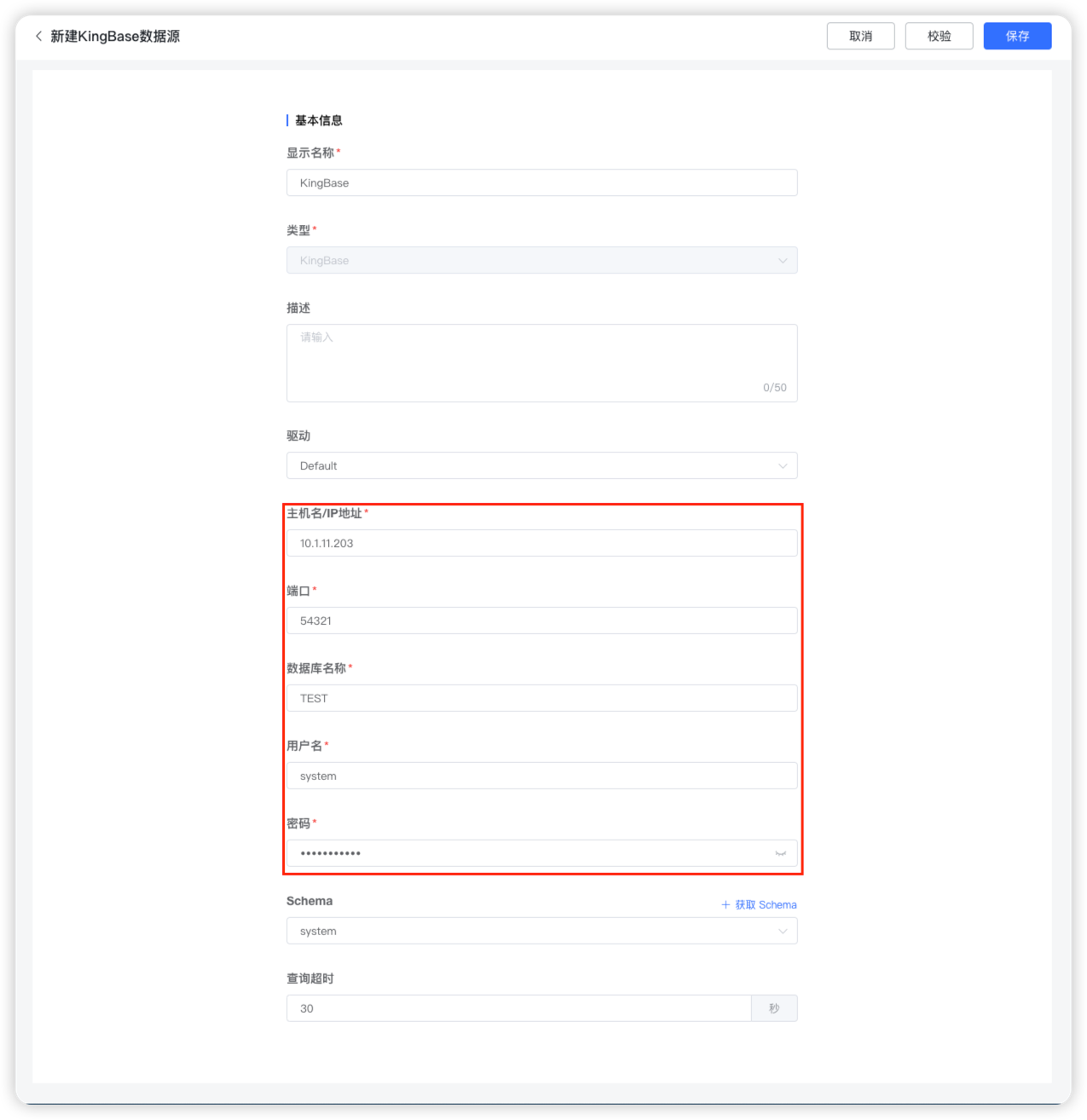The image size is (1087, 1120).
Task: Click the disabled 类型 KingBase dropdown
Action: (x=541, y=260)
